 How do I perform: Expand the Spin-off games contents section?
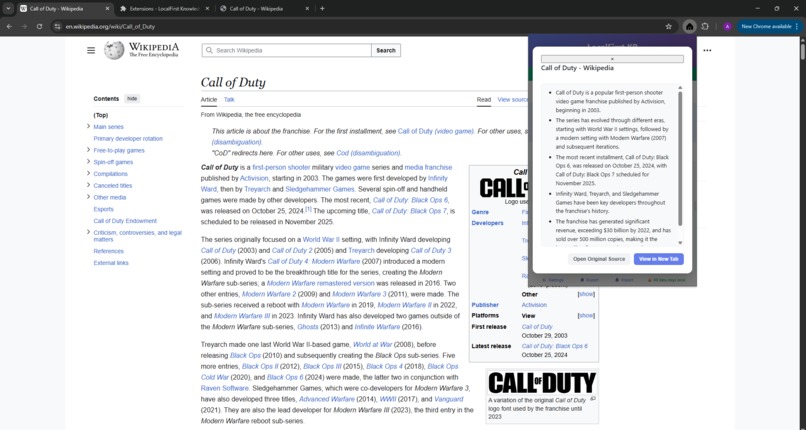(x=88, y=162)
